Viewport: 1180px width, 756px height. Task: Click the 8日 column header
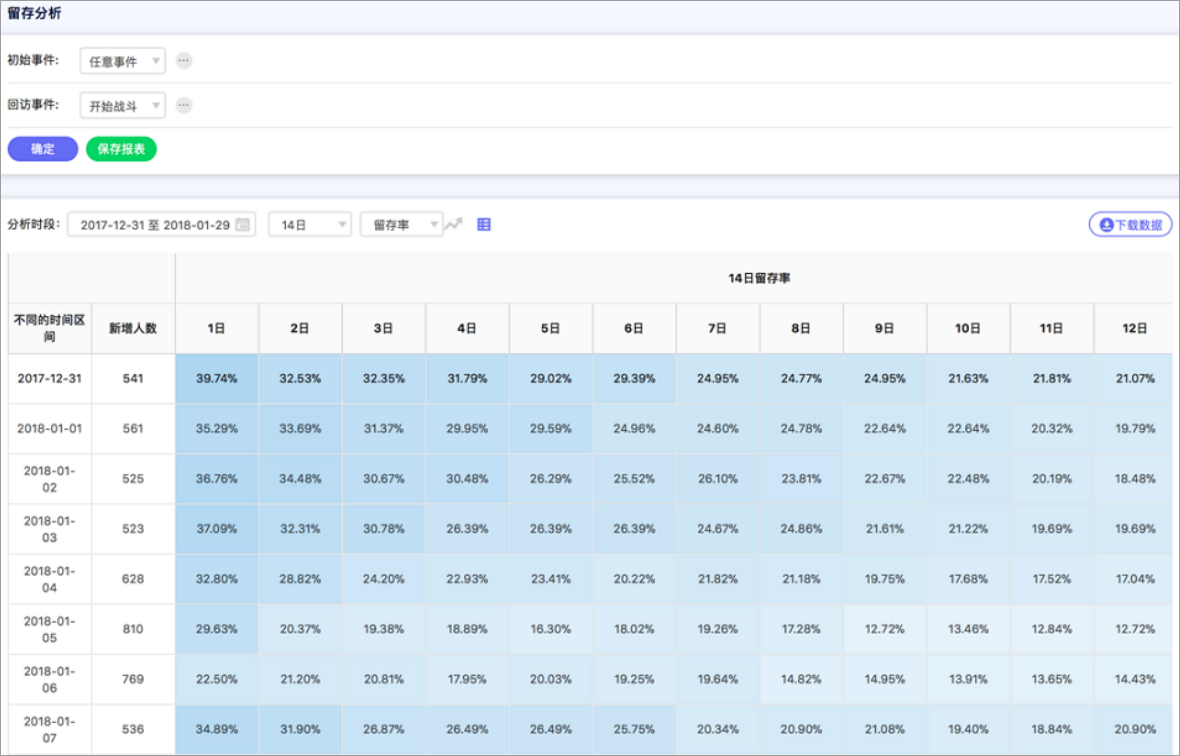(801, 328)
